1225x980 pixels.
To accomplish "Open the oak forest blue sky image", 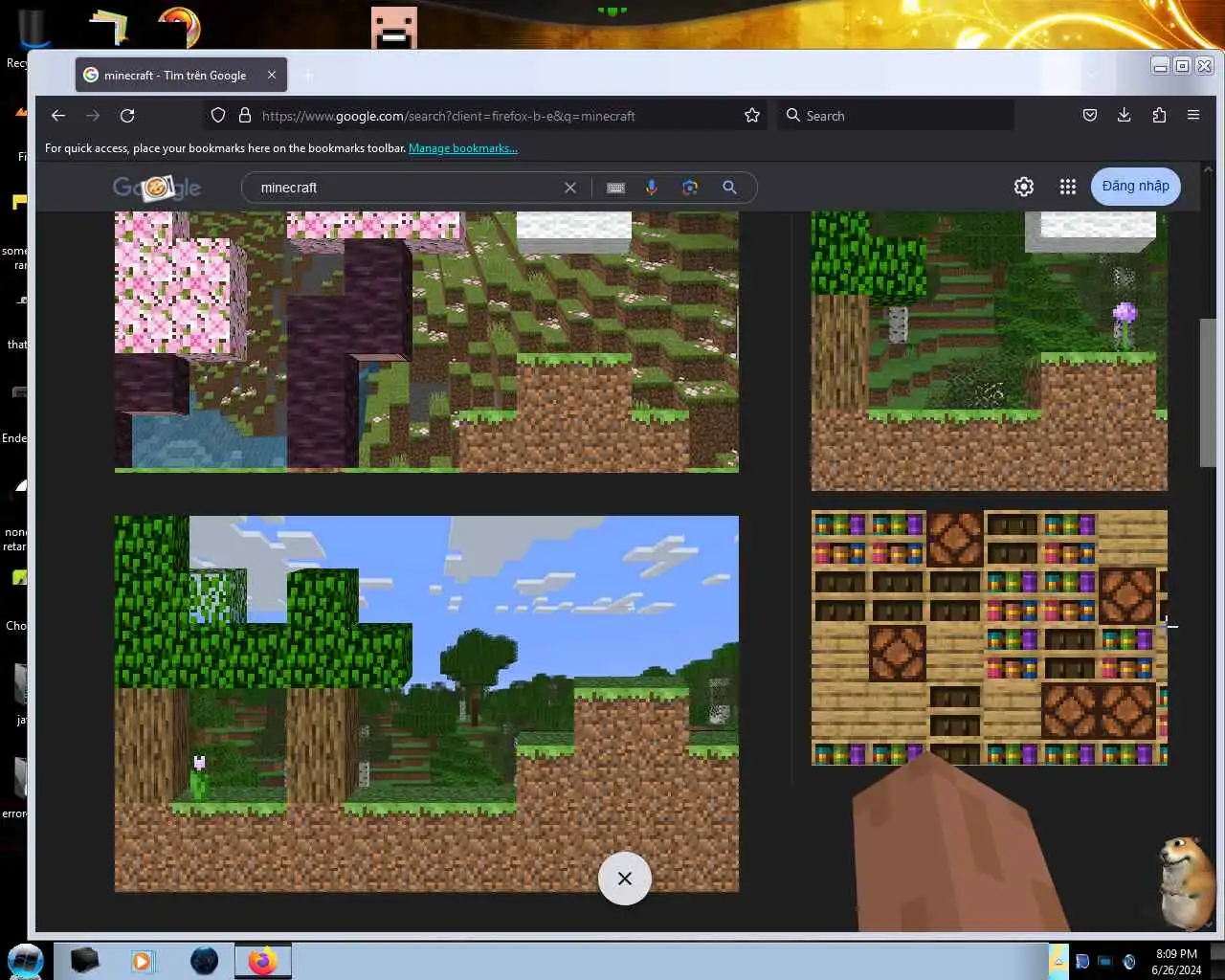I will [x=427, y=704].
